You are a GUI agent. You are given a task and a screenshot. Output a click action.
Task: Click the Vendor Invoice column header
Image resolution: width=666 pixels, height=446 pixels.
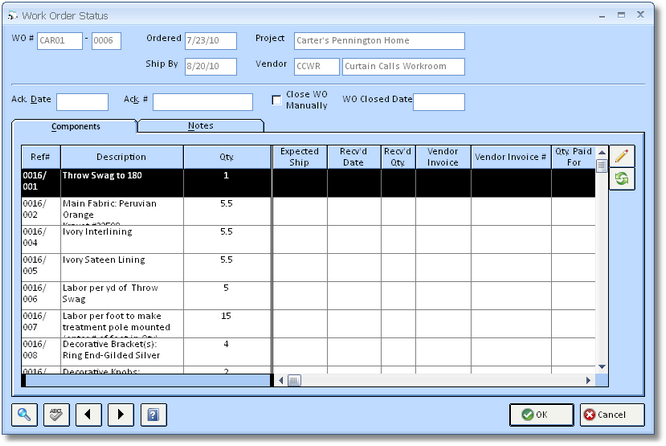coord(443,157)
